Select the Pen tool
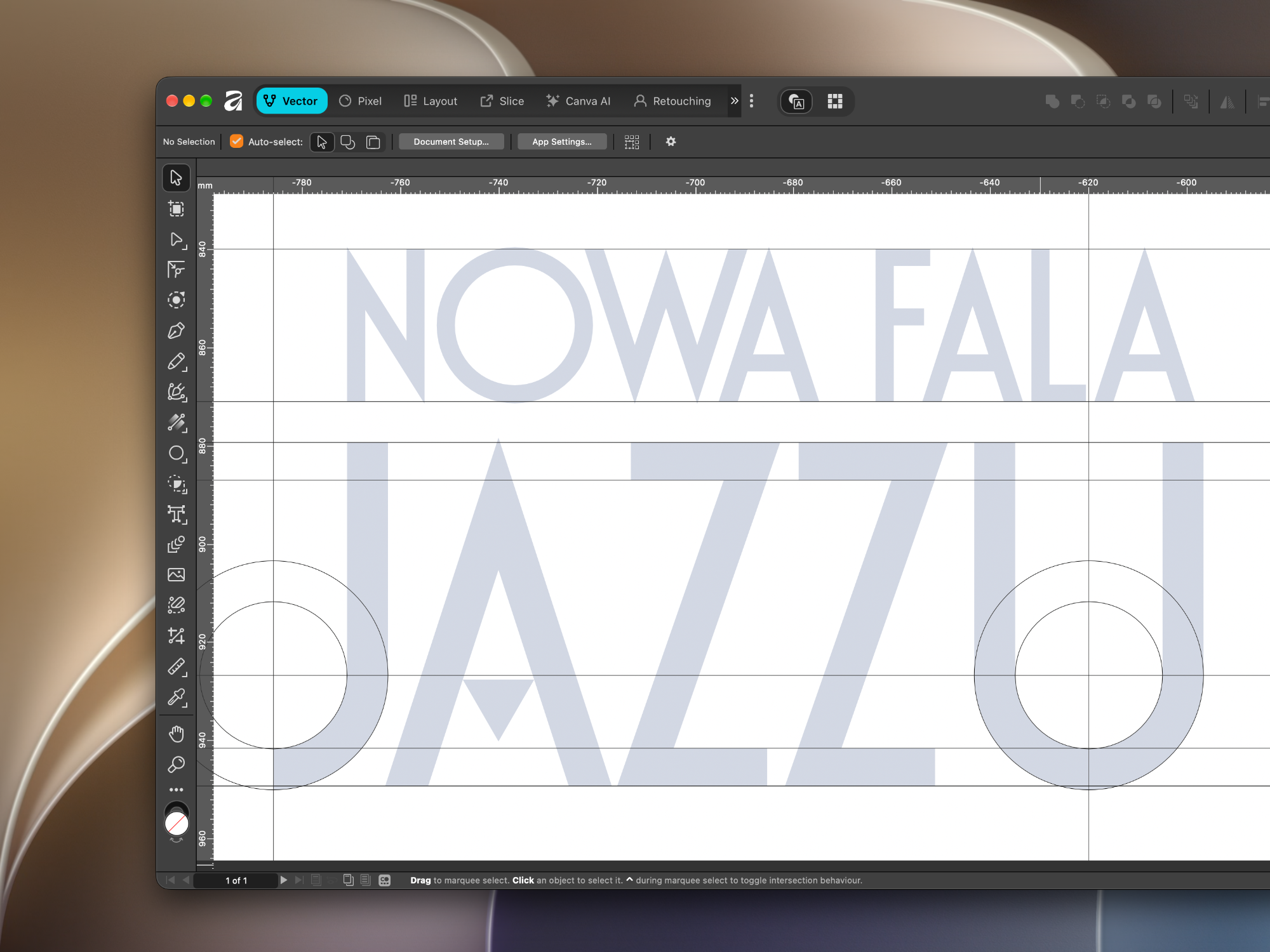This screenshot has width=1270, height=952. click(x=176, y=331)
